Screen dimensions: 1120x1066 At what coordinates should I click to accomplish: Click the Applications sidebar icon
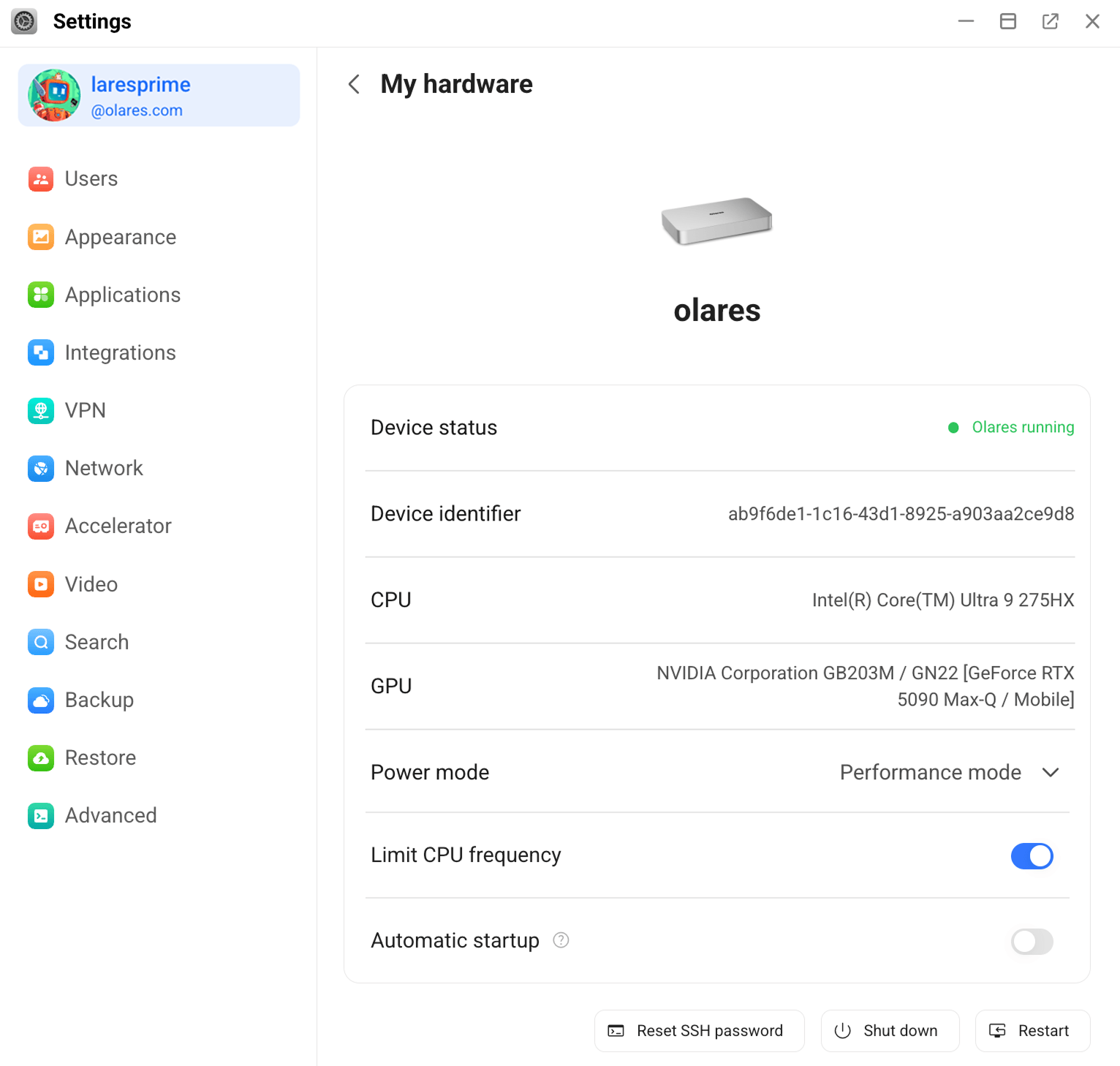pos(41,295)
